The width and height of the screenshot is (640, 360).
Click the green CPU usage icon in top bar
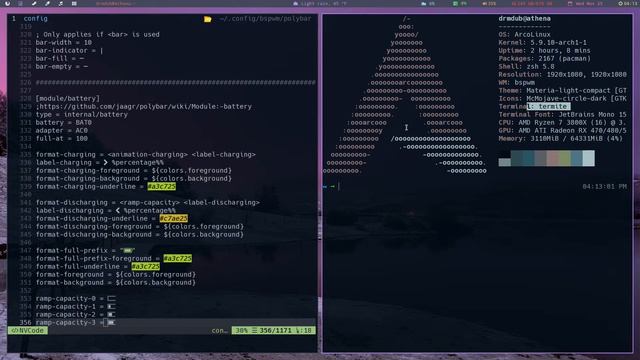pyautogui.click(x=455, y=3)
